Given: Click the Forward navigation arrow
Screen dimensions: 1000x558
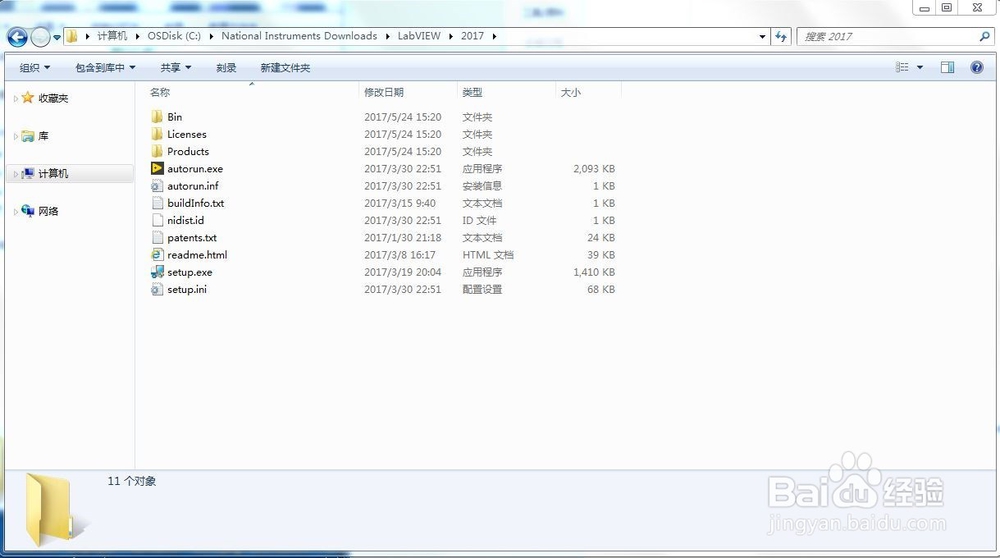Looking at the screenshot, I should 40,38.
